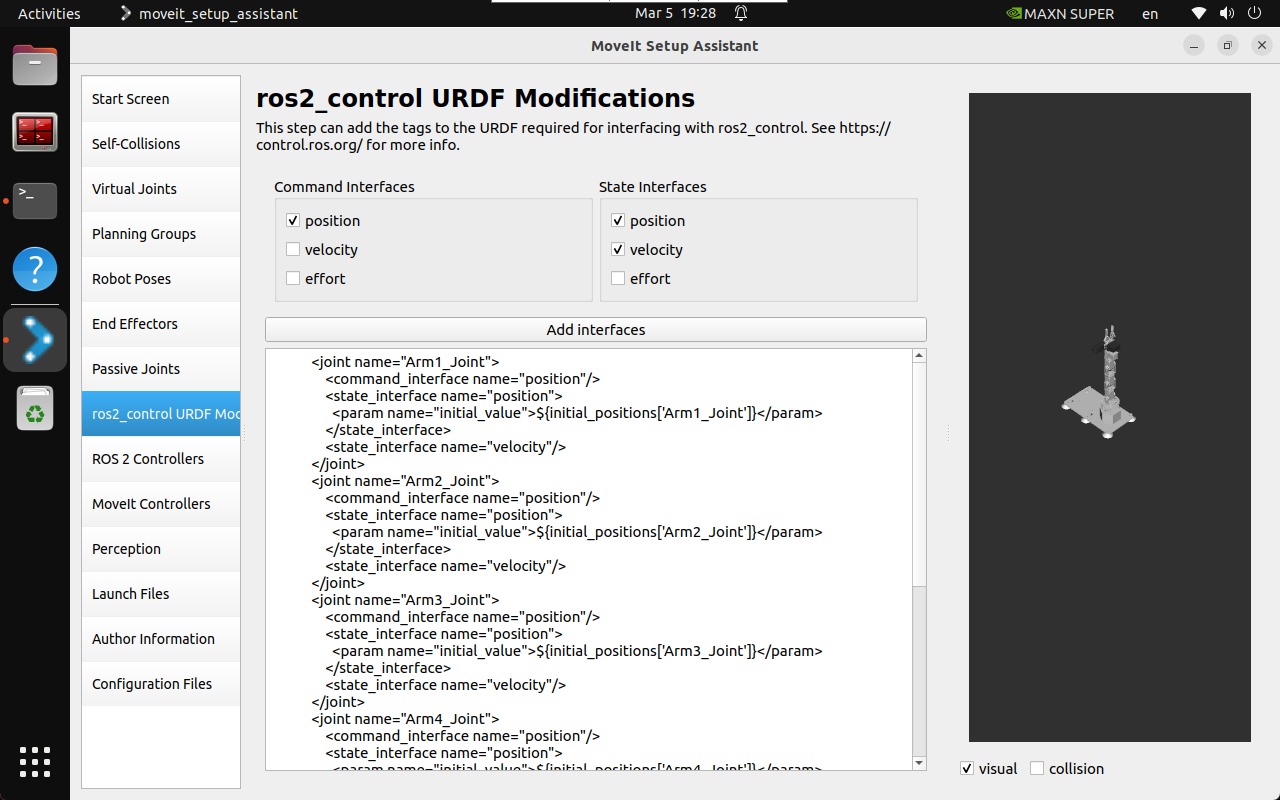Switch to Planning Groups step
1280x800 pixels.
click(x=161, y=234)
